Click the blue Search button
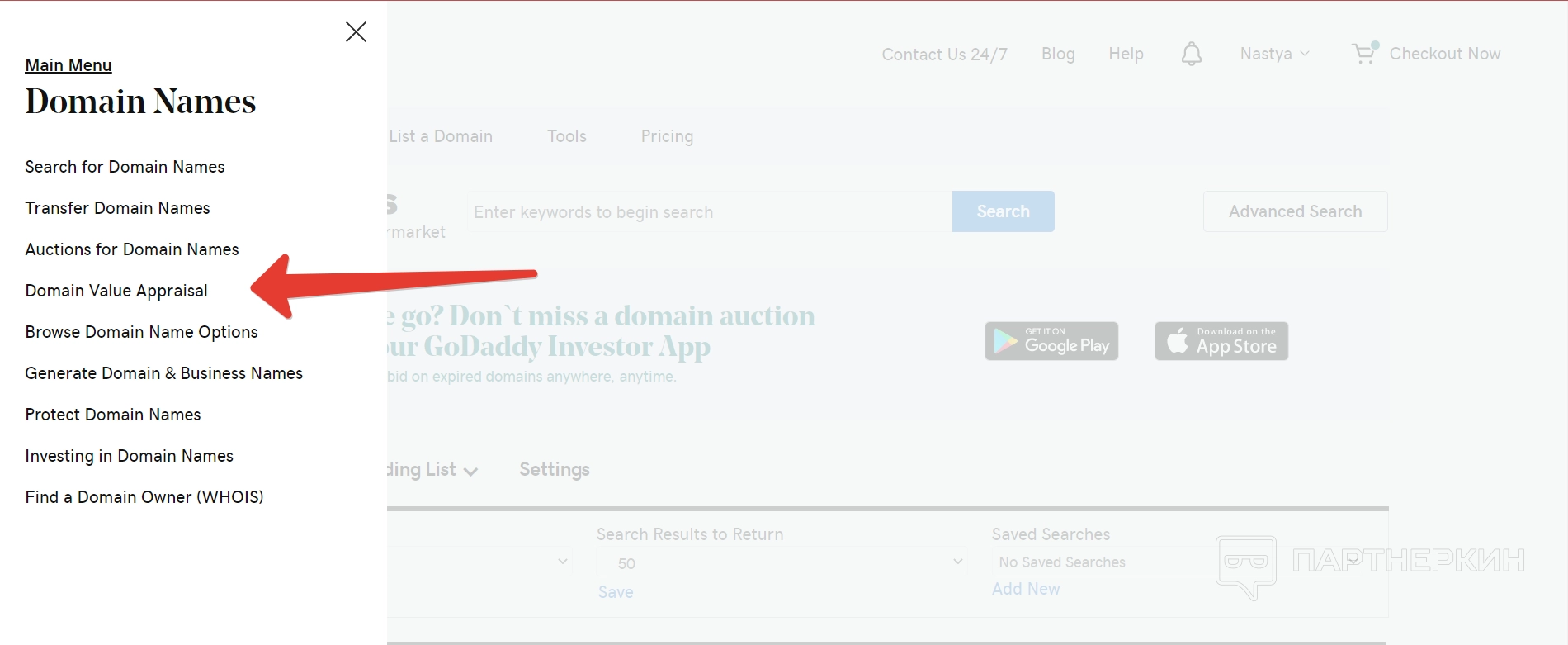The width and height of the screenshot is (1568, 645). pos(1003,211)
